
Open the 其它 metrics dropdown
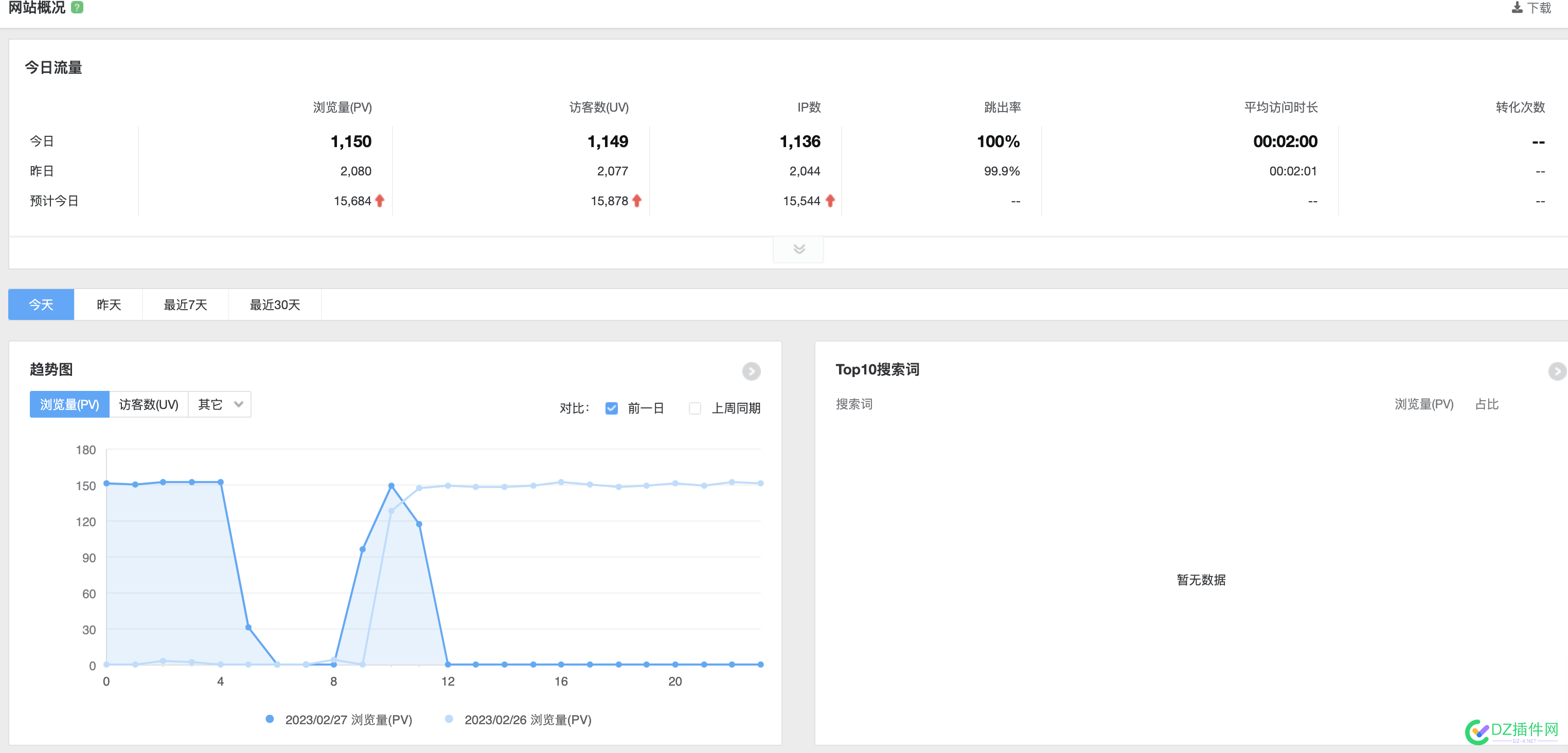[x=220, y=404]
